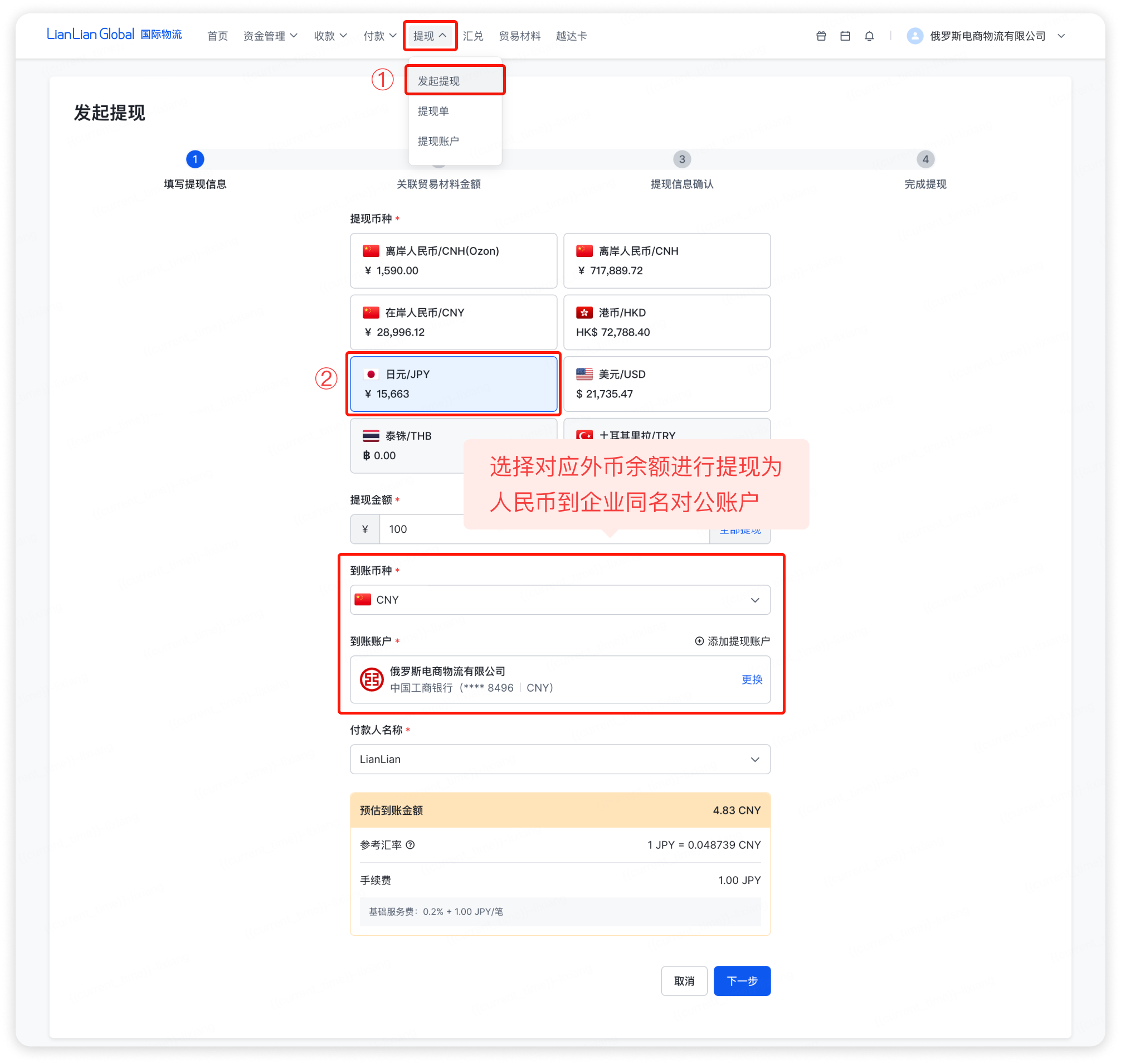This screenshot has width=1121, height=1064.
Task: Click step 3 提现信息确认 in progress bar
Action: pyautogui.click(x=681, y=159)
